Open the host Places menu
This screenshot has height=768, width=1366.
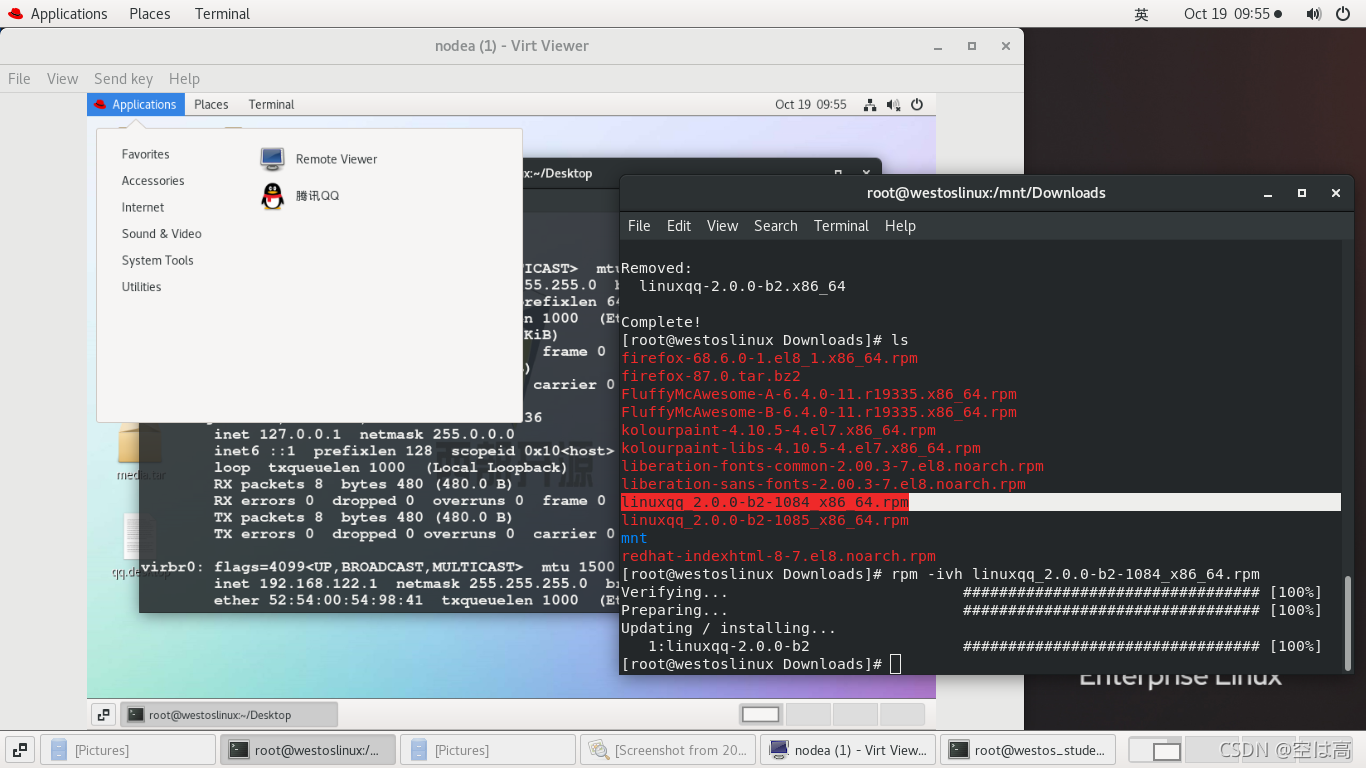click(x=150, y=14)
